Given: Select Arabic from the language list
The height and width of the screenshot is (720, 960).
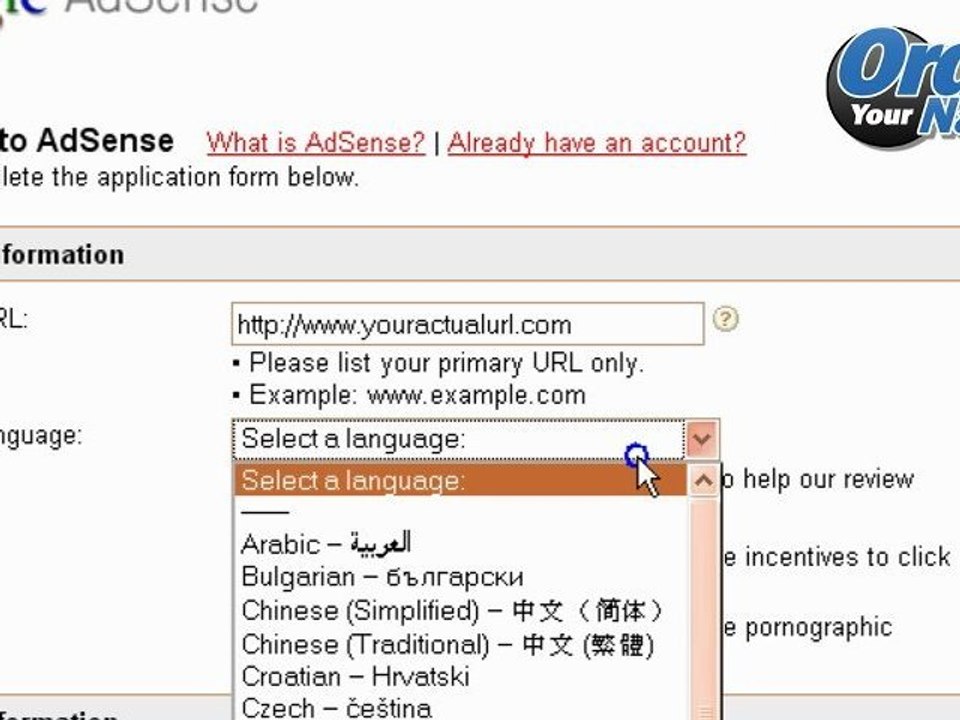Looking at the screenshot, I should [460, 544].
